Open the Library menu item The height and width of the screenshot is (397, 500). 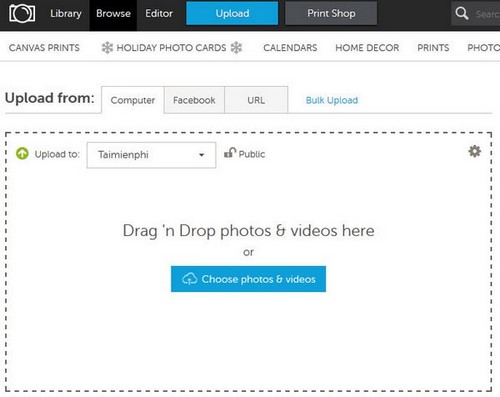(x=66, y=14)
